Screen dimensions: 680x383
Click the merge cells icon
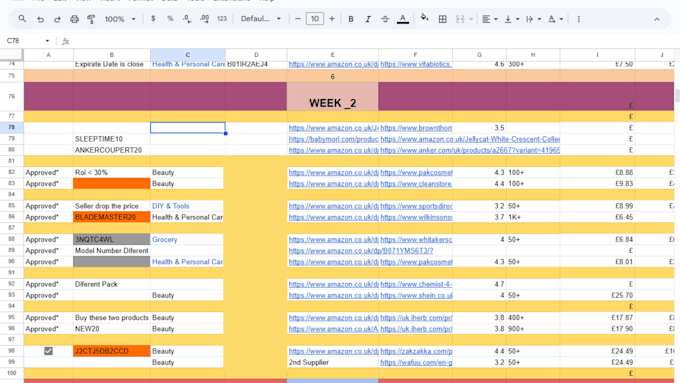click(460, 19)
